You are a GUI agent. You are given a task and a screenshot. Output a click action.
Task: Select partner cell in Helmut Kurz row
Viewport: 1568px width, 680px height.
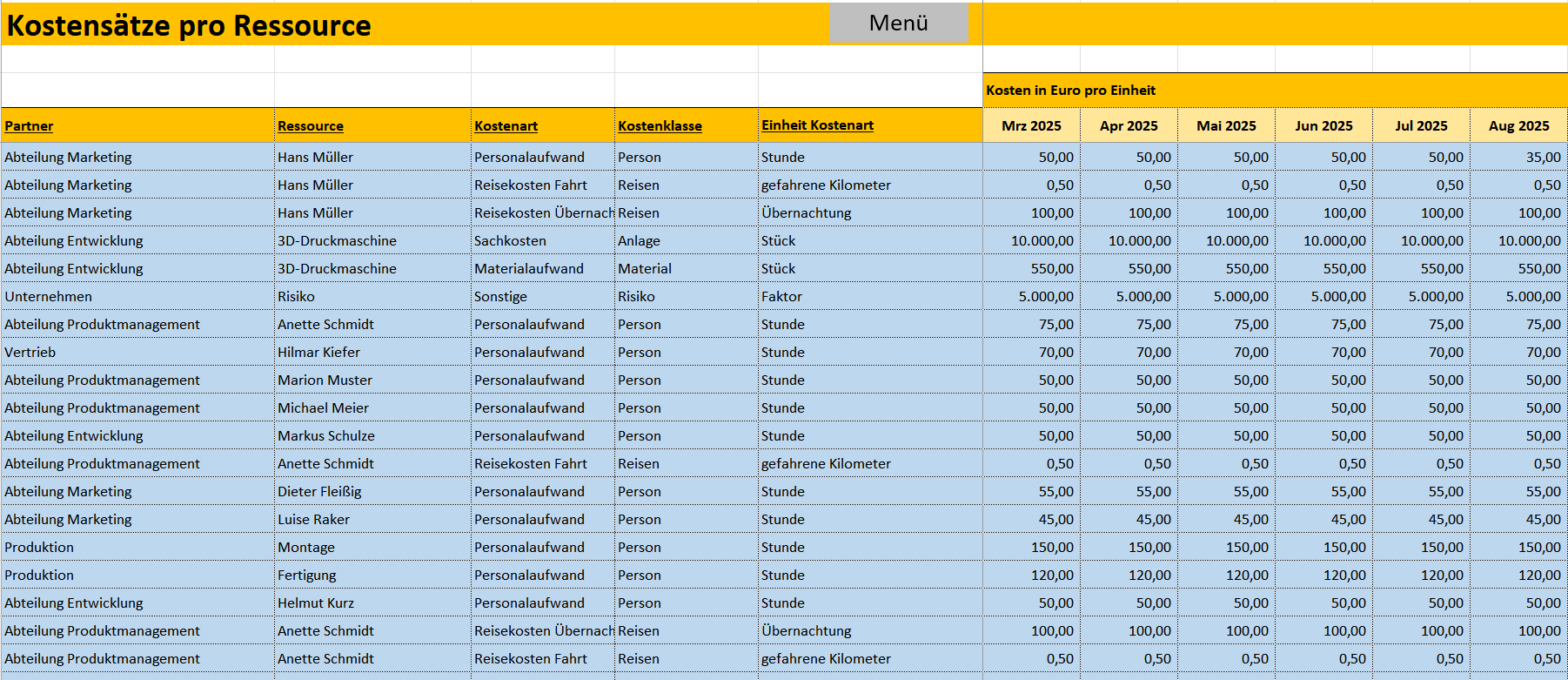point(137,603)
